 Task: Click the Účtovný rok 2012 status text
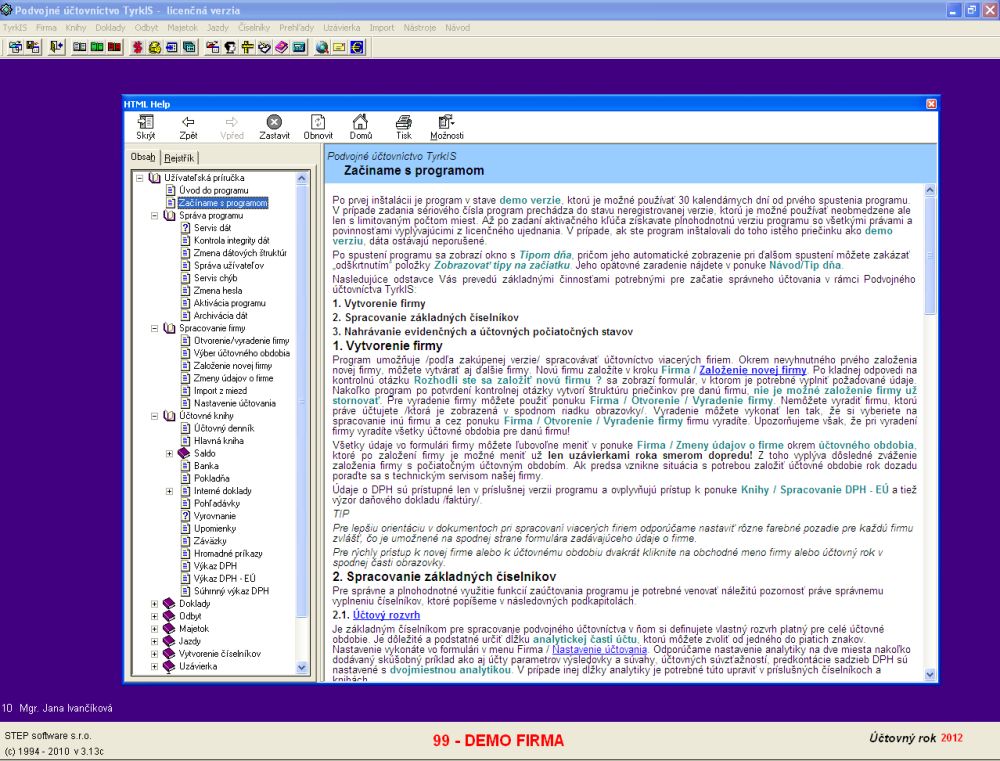pyautogui.click(x=916, y=738)
